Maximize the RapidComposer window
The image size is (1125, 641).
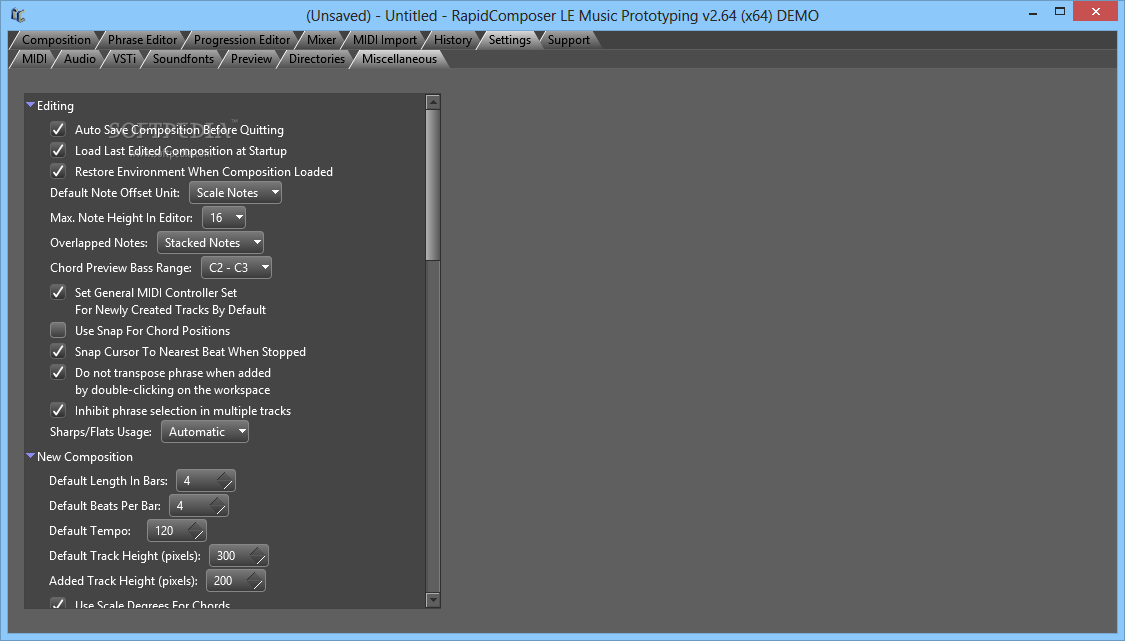pos(1060,12)
